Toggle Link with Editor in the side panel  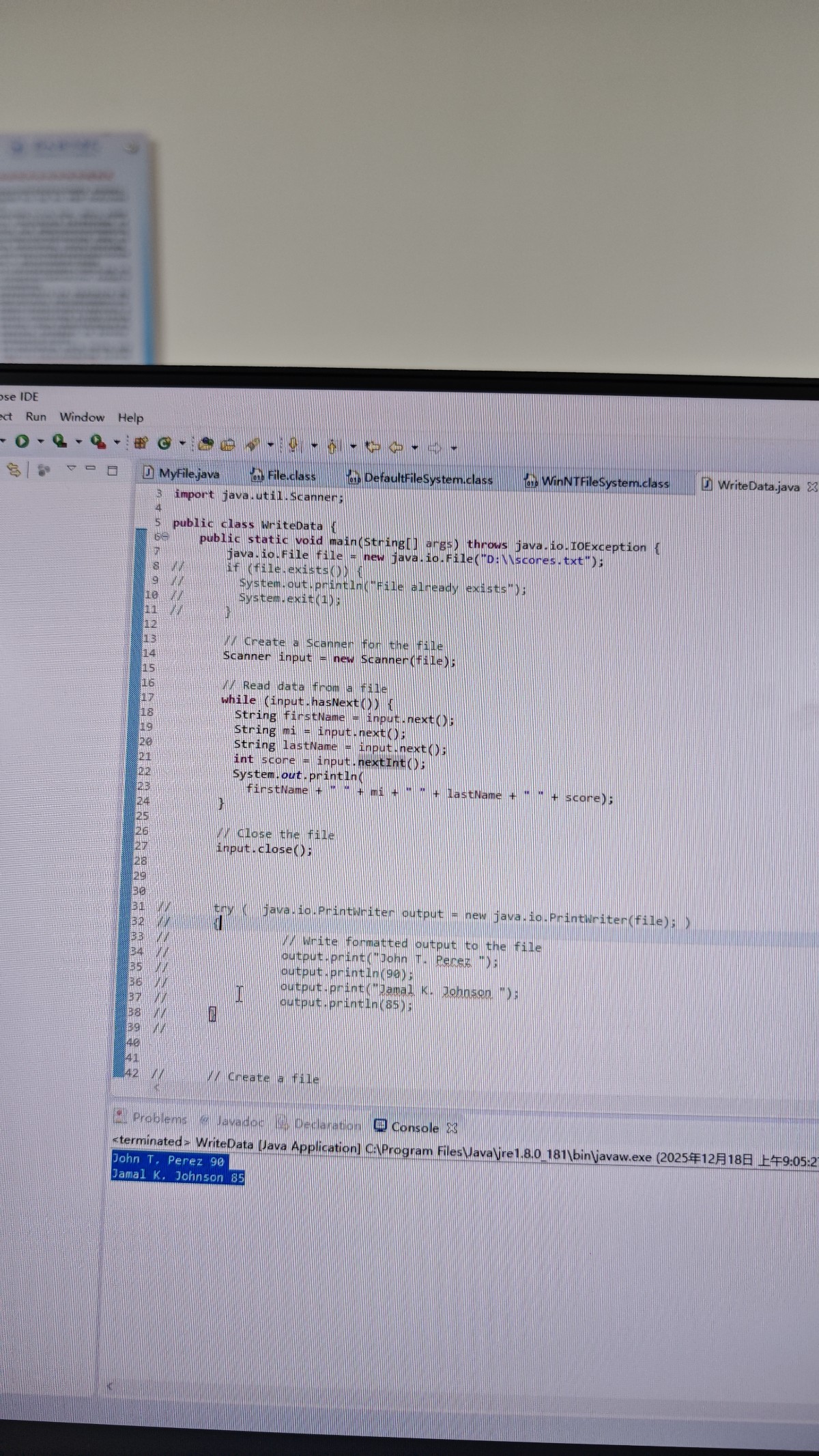(x=14, y=469)
